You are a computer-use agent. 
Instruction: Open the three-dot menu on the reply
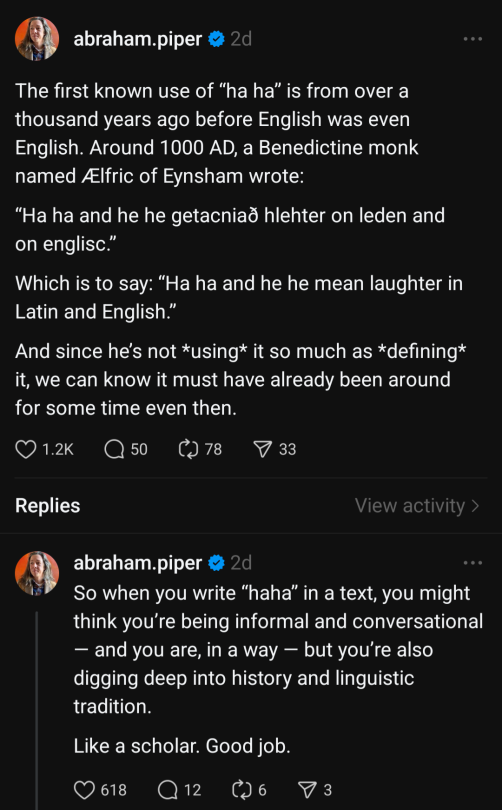coord(473,563)
